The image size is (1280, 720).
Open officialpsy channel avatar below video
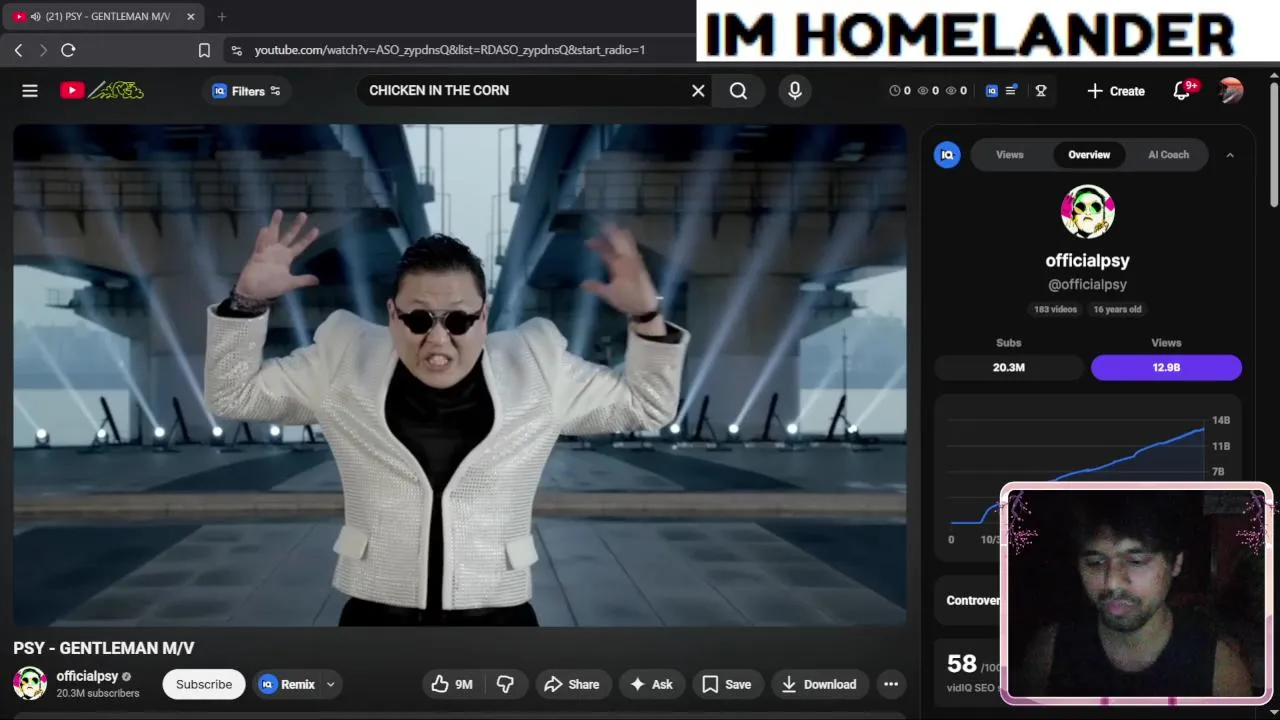point(30,684)
